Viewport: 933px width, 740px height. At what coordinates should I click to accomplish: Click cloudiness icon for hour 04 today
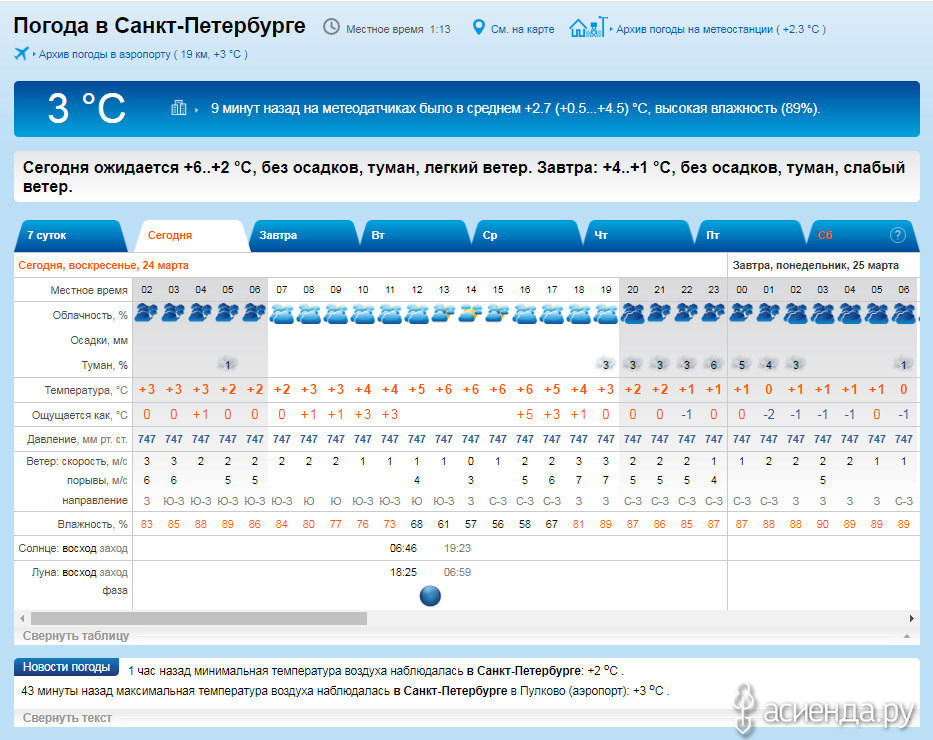coord(201,313)
